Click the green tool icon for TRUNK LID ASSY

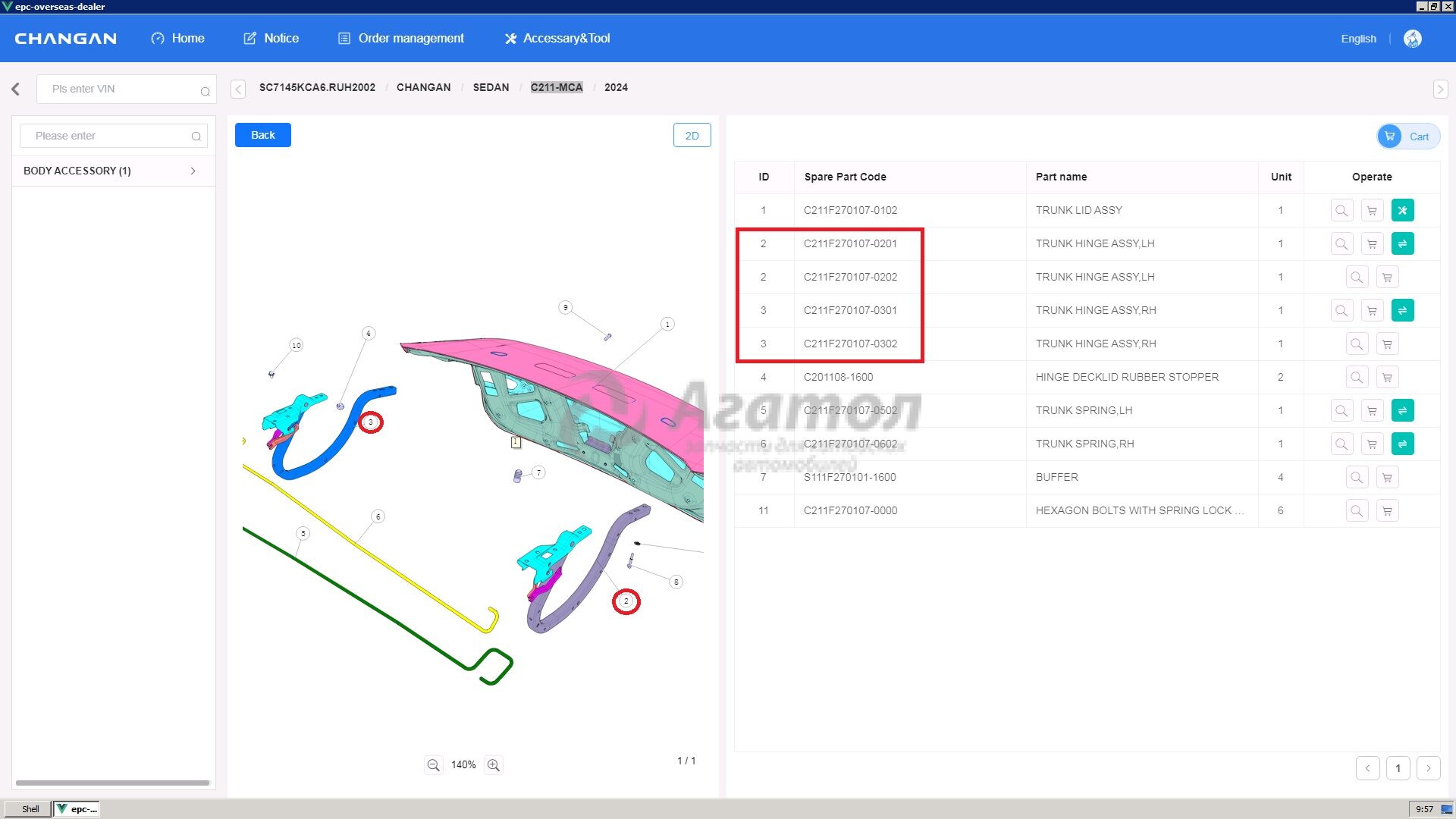click(1402, 211)
